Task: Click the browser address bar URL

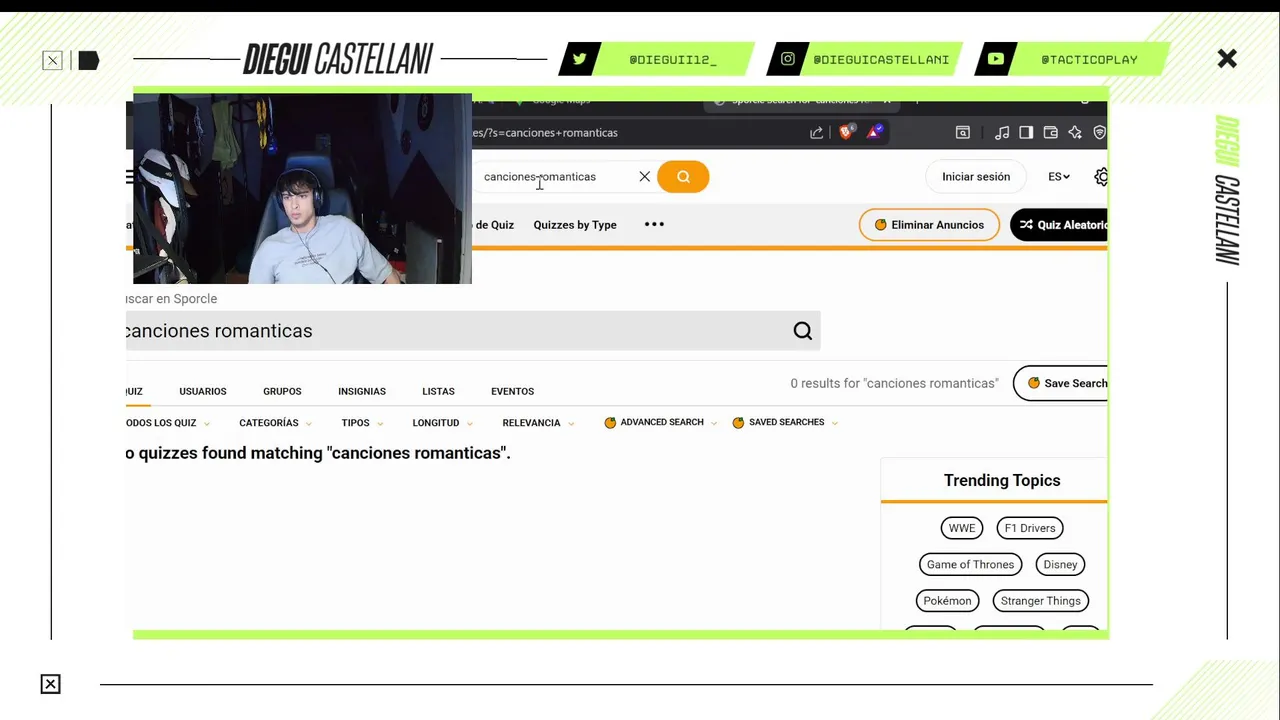Action: coord(545,132)
